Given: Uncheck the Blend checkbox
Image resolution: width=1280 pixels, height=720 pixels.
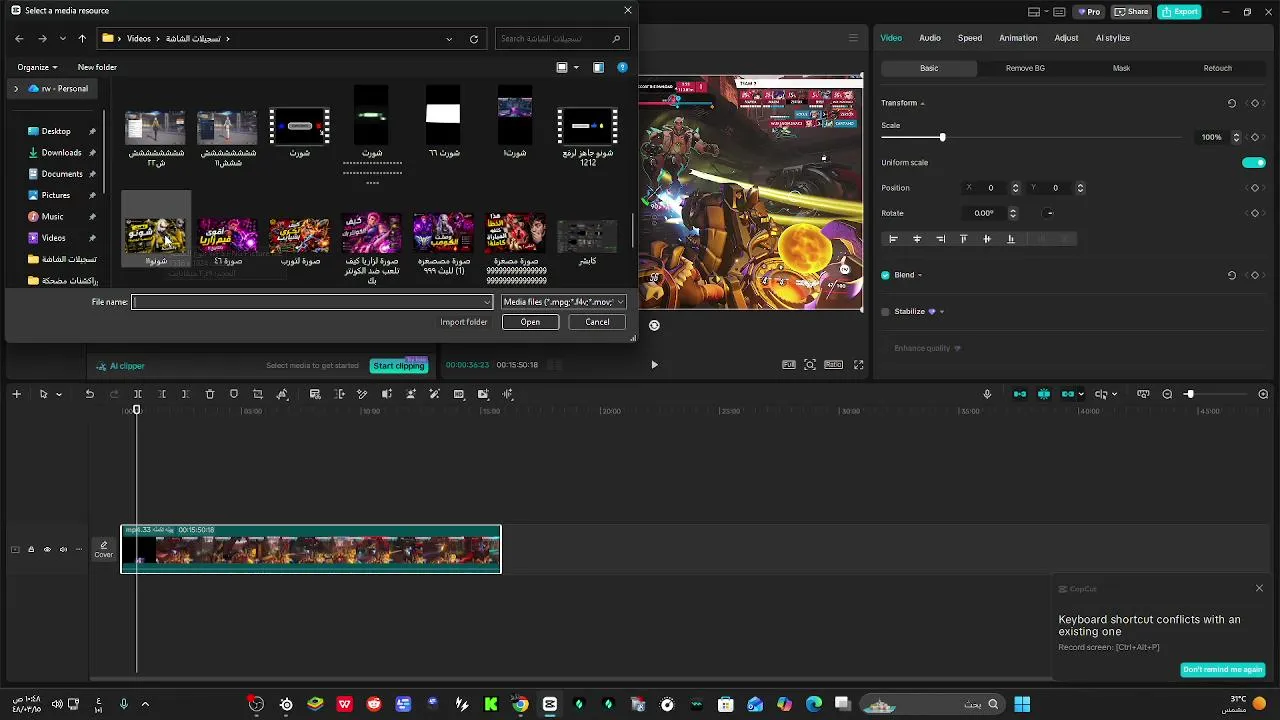Looking at the screenshot, I should pyautogui.click(x=885, y=275).
